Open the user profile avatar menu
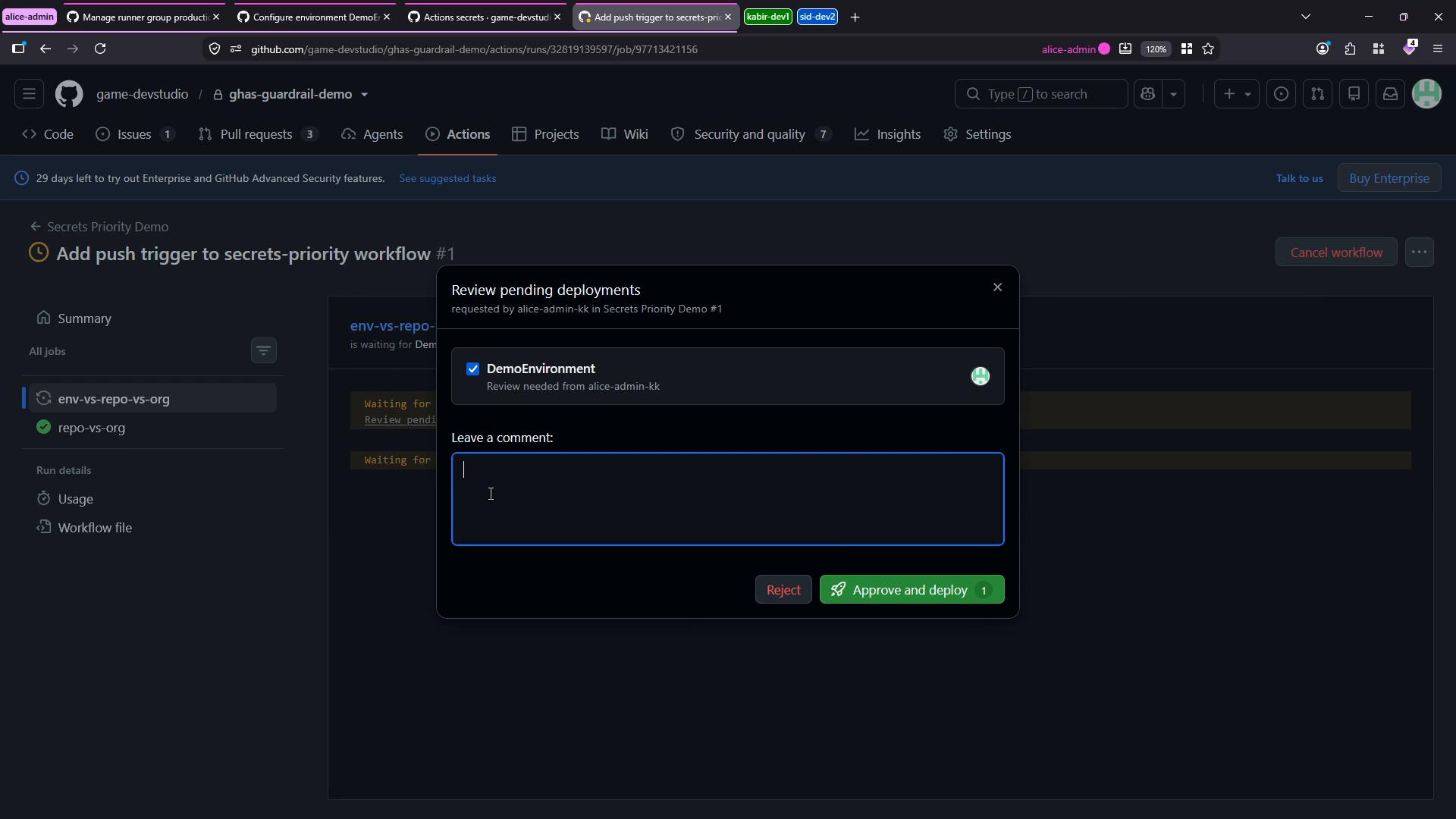Image resolution: width=1456 pixels, height=819 pixels. click(1426, 94)
